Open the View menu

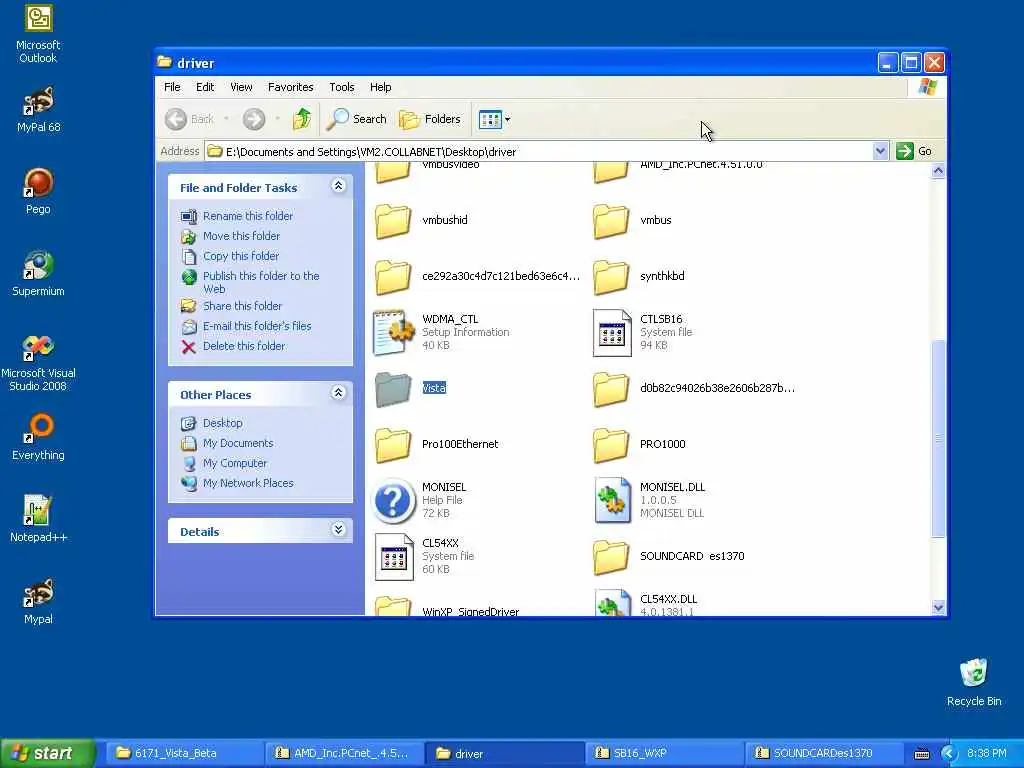(x=241, y=87)
